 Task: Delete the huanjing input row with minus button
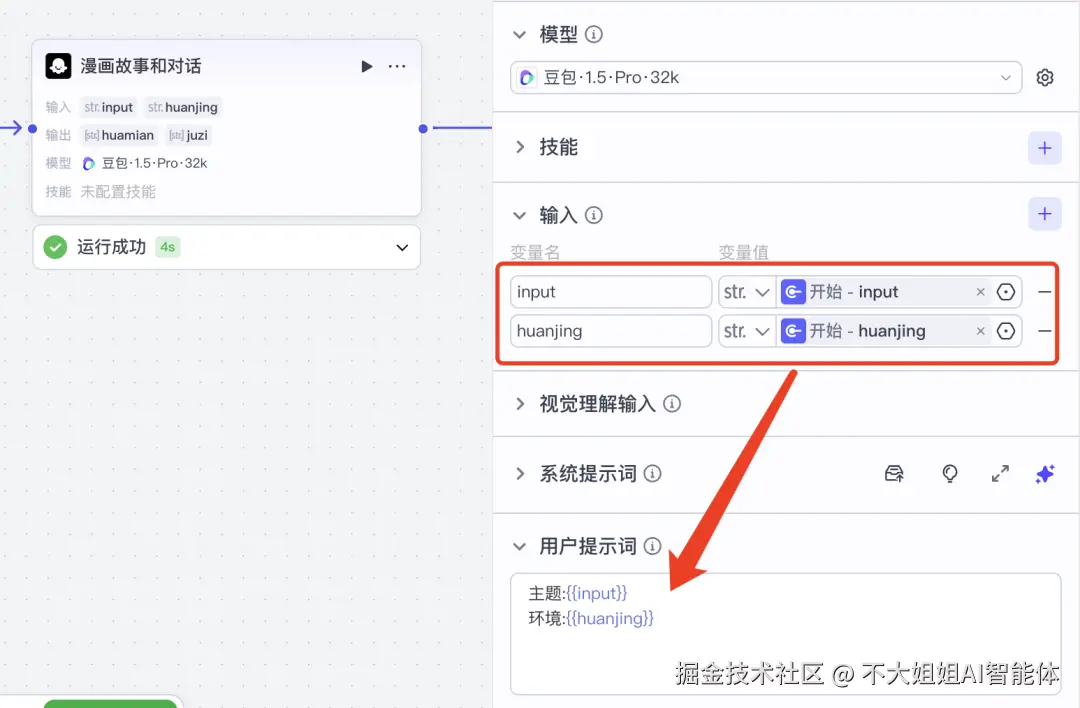pos(1046,331)
